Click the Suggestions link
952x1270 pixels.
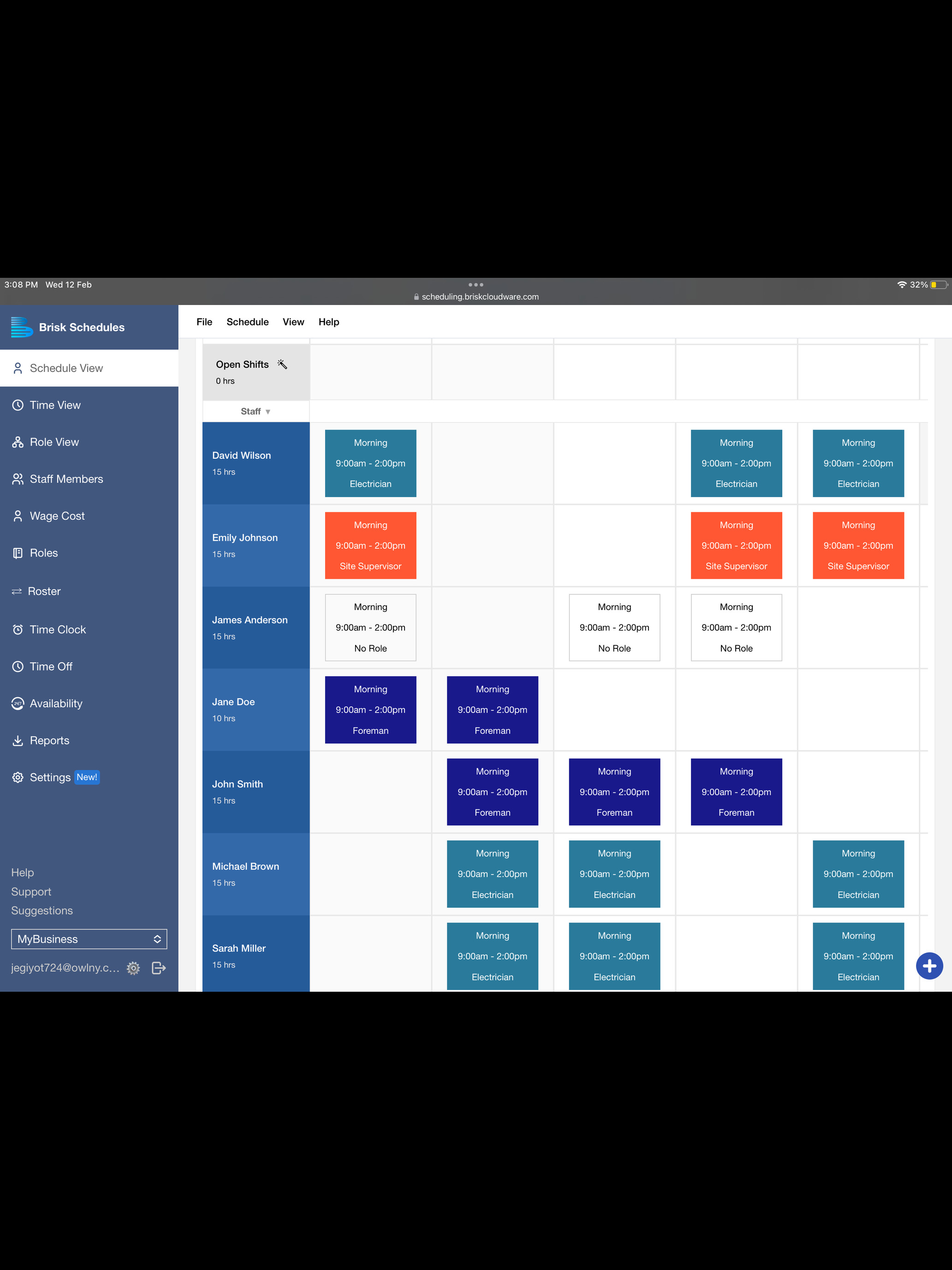42,911
